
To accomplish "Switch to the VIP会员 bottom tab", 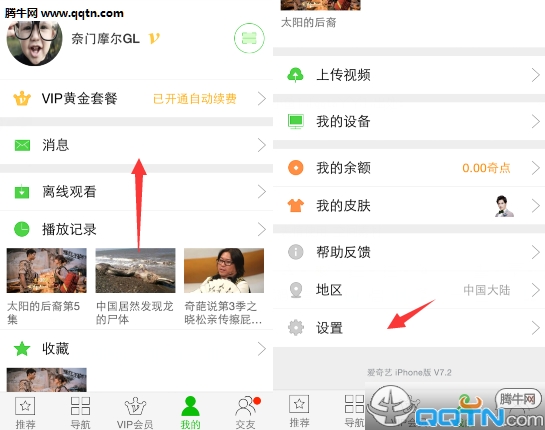I will (135, 412).
